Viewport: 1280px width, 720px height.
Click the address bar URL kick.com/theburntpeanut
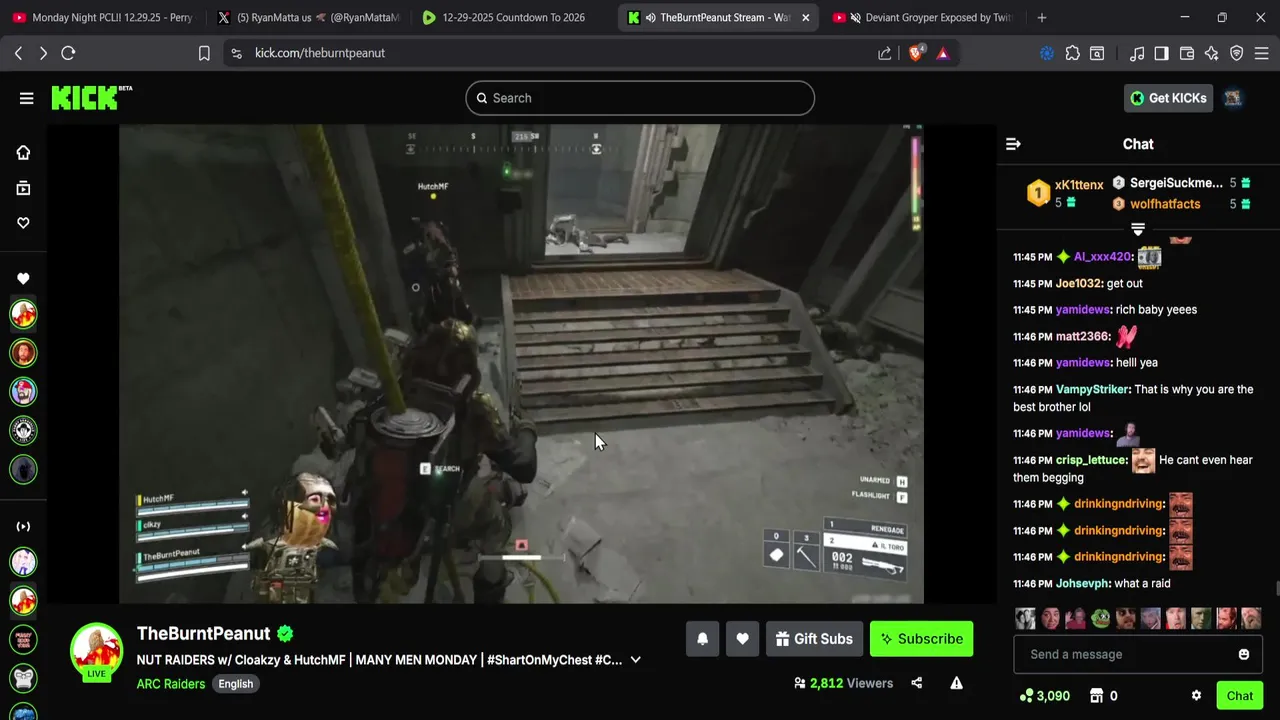tap(320, 53)
